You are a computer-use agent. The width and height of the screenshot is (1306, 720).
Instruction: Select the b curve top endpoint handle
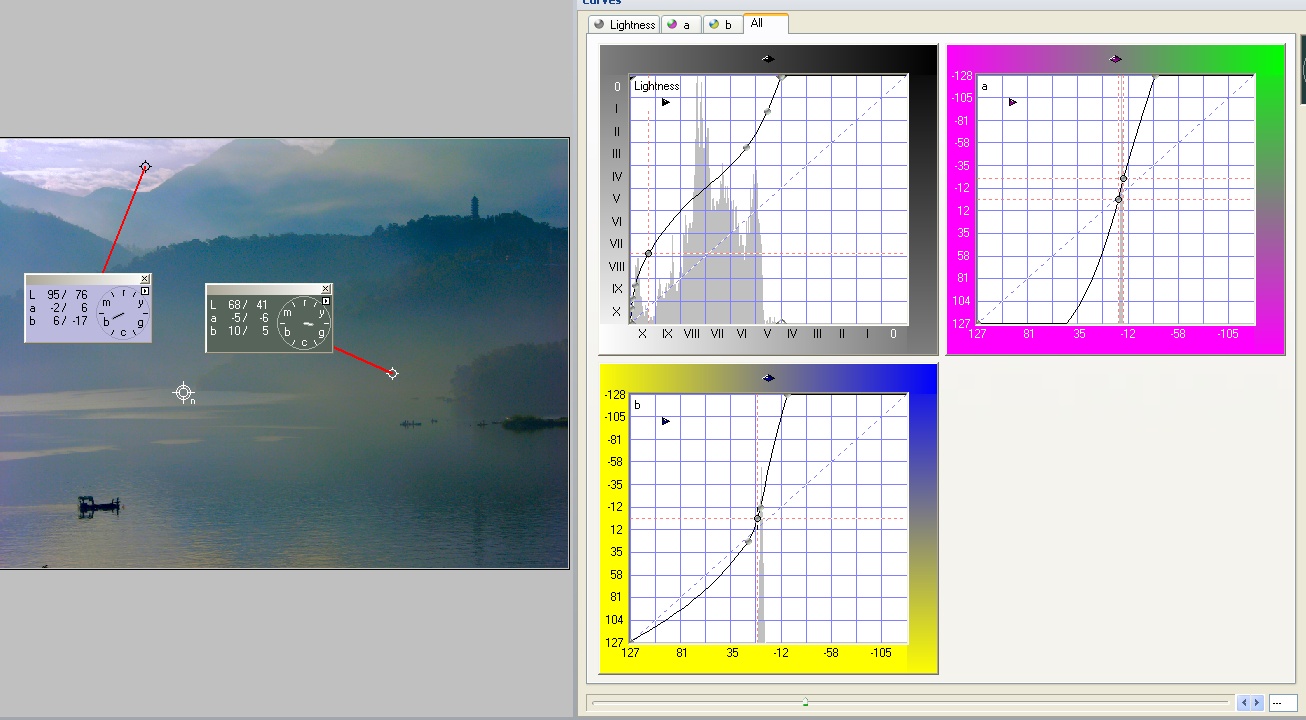click(x=786, y=396)
